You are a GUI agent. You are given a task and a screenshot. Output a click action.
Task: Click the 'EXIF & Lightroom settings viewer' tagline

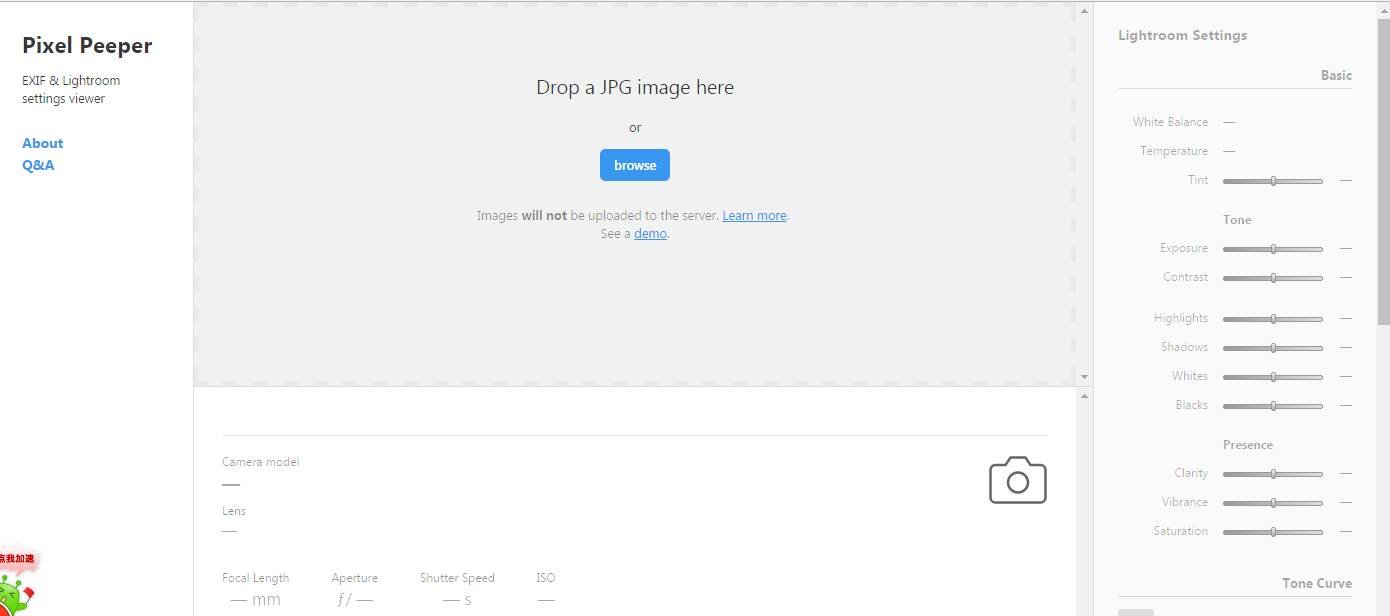coord(71,90)
